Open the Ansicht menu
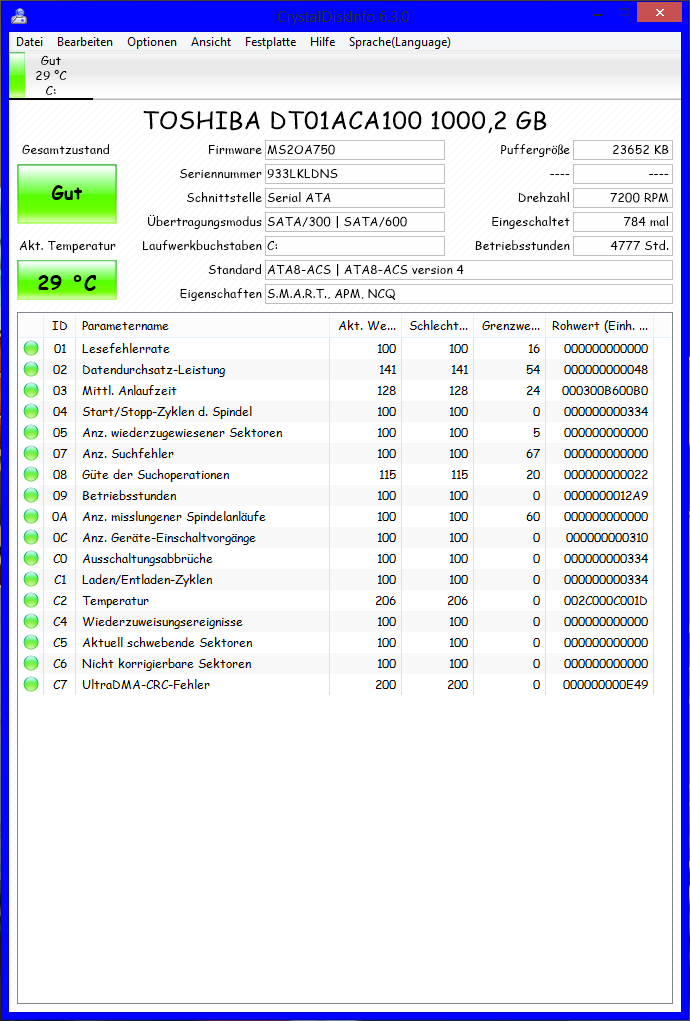Screen dimensions: 690x1021 [211, 42]
